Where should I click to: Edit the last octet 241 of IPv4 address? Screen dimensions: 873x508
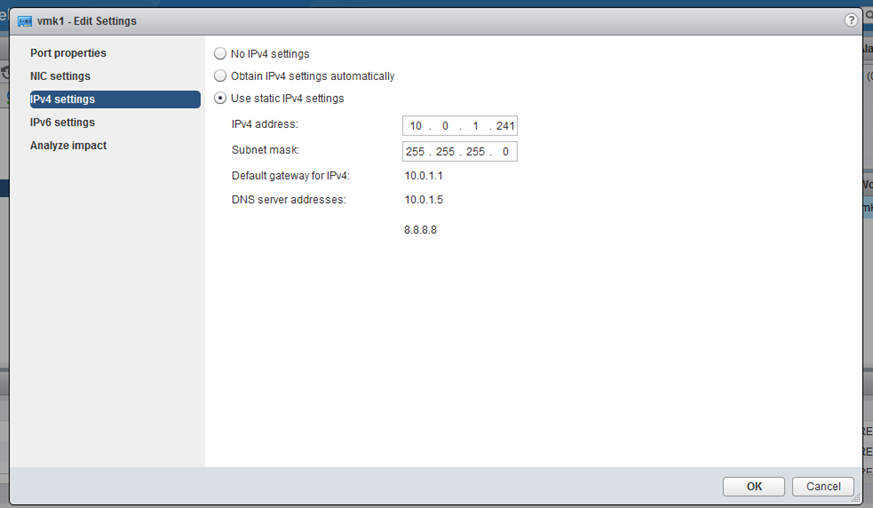[505, 126]
